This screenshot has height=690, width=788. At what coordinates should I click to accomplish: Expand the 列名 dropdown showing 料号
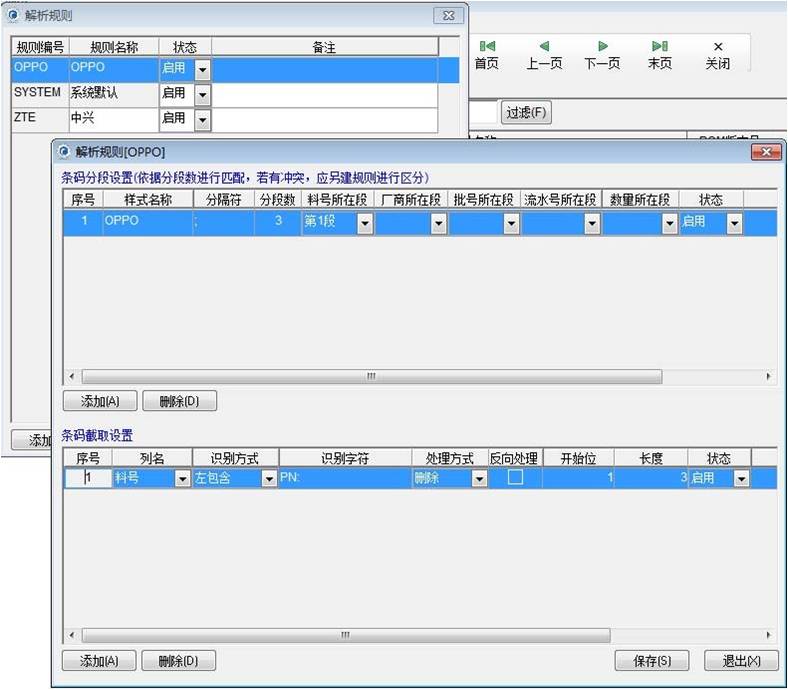tap(182, 479)
